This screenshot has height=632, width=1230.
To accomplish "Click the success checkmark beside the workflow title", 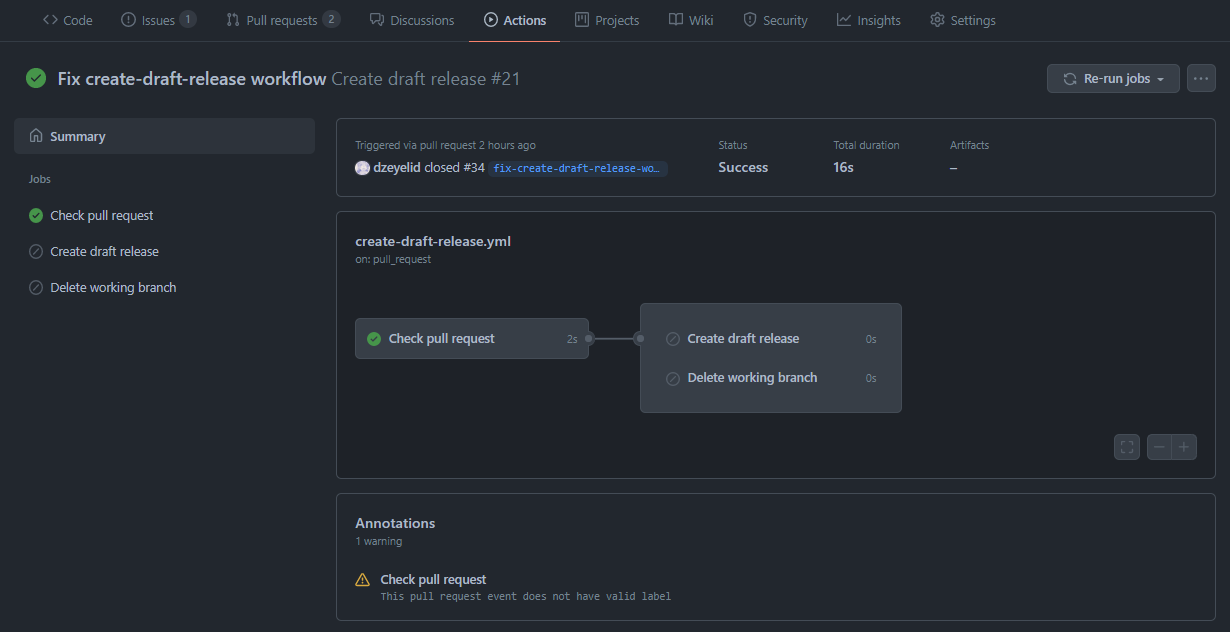I will click(x=36, y=77).
